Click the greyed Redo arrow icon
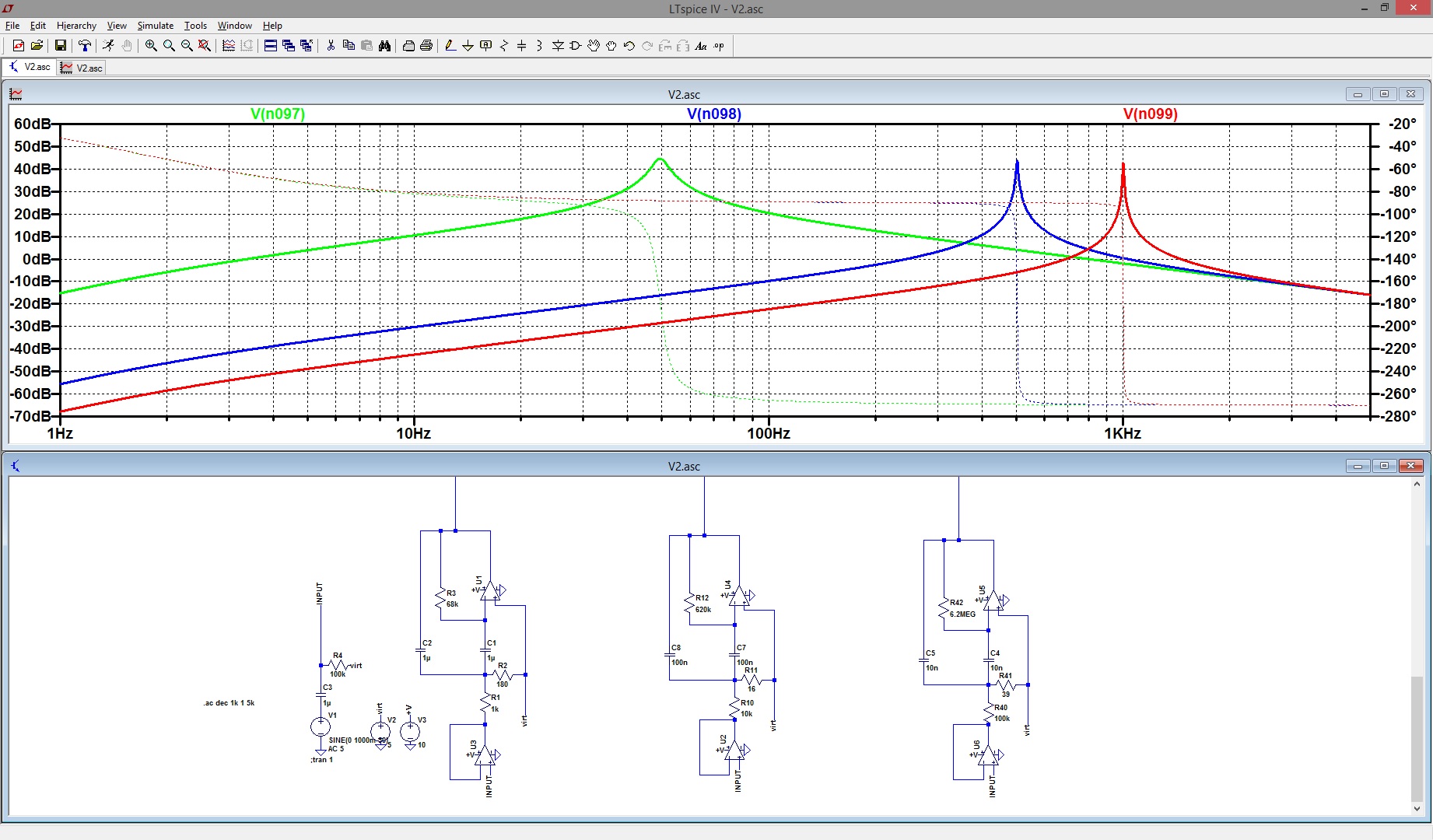This screenshot has height=840, width=1433. 647,46
